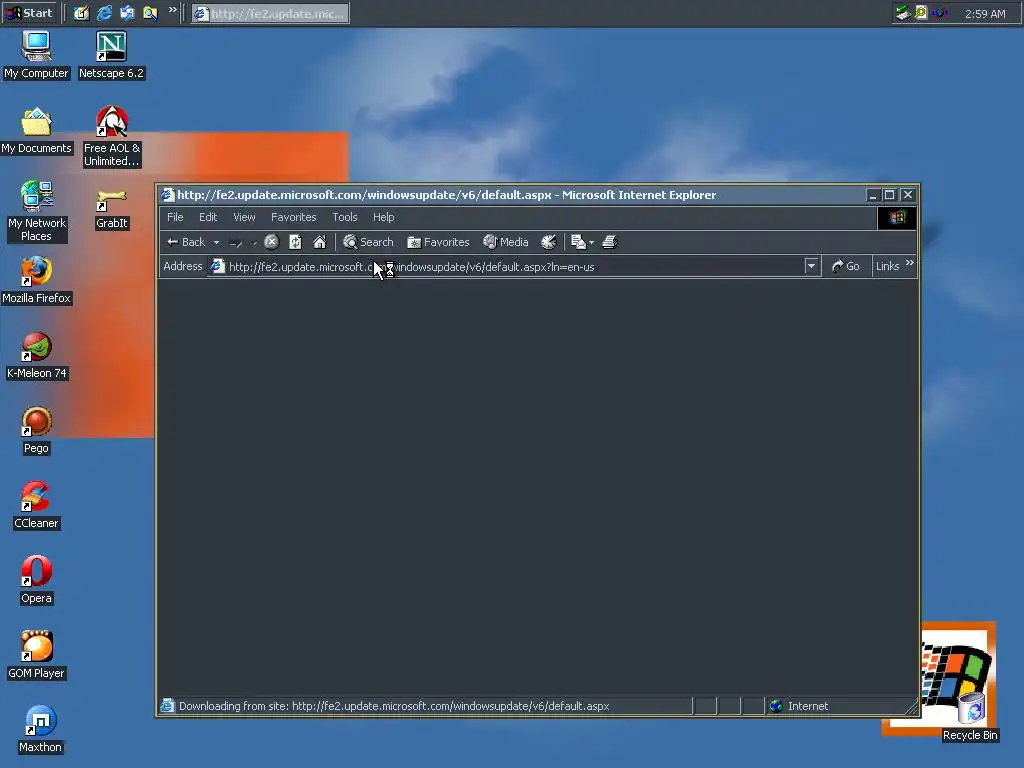The width and height of the screenshot is (1024, 768).
Task: Open the Search pane in toolbar
Action: pos(368,242)
